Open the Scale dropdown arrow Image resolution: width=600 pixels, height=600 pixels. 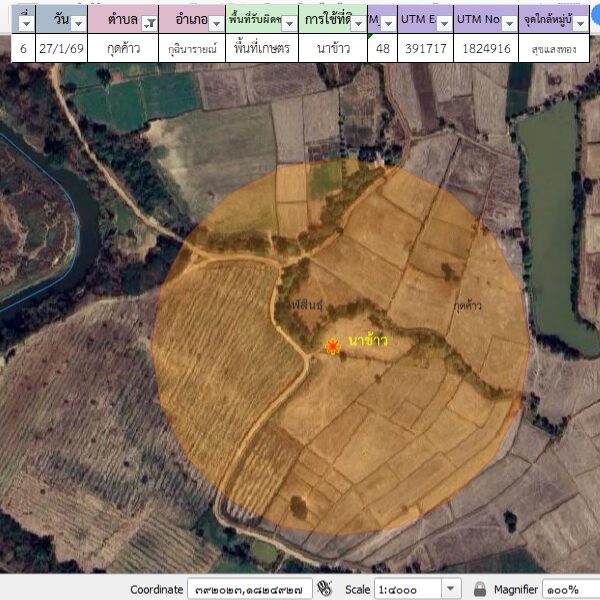(450, 589)
